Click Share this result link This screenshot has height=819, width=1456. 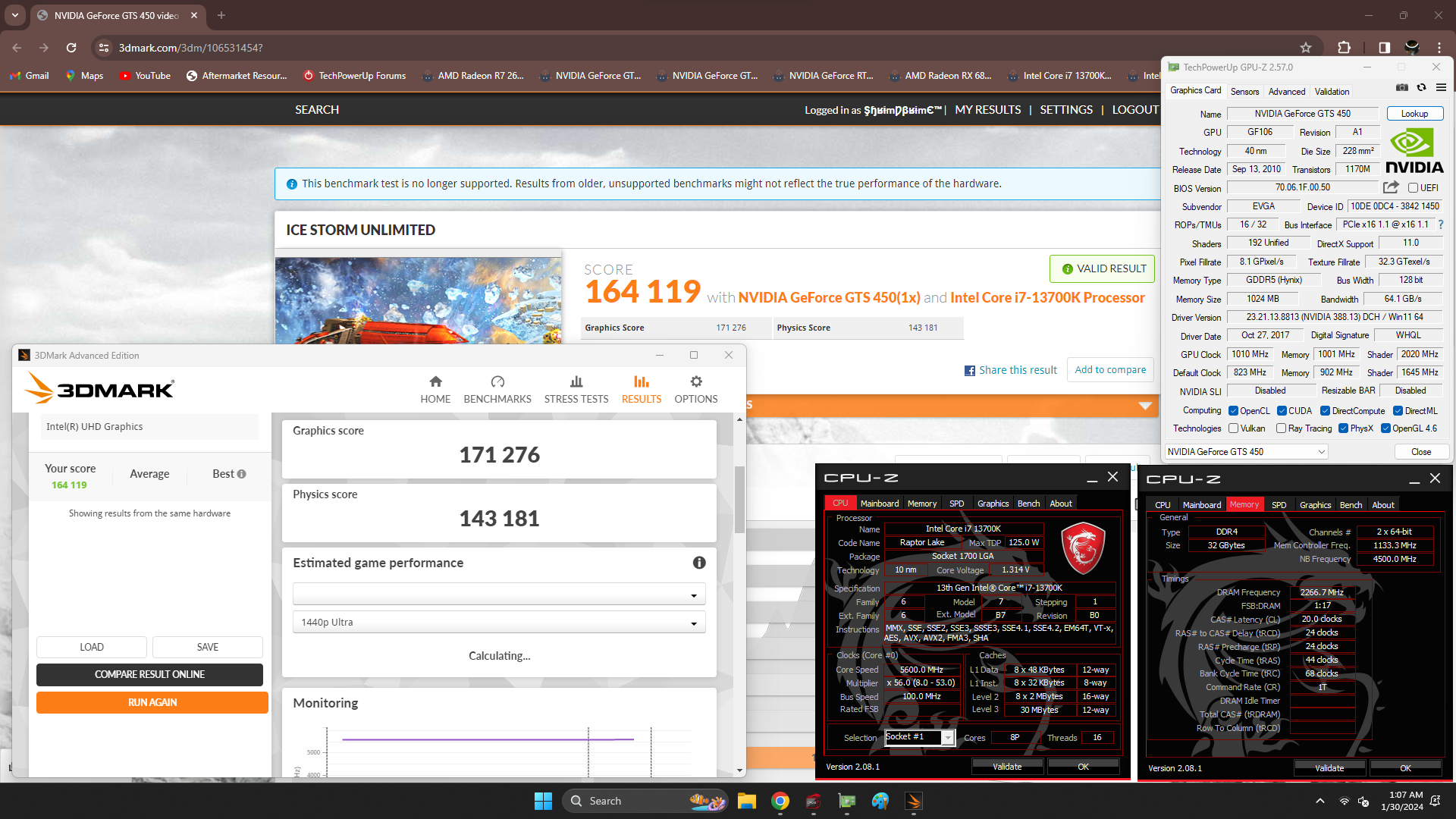[1018, 370]
